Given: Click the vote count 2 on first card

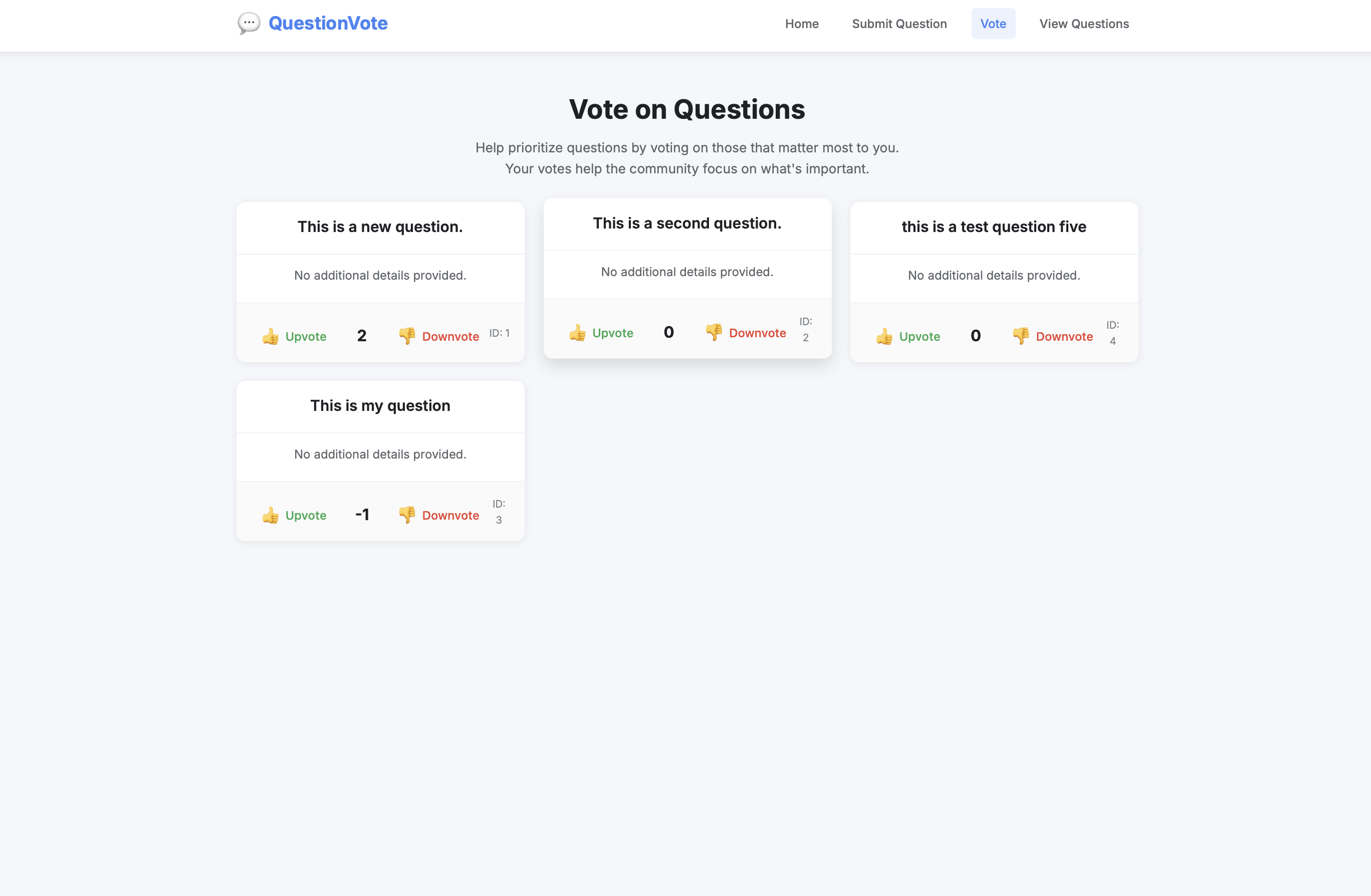Looking at the screenshot, I should point(362,336).
